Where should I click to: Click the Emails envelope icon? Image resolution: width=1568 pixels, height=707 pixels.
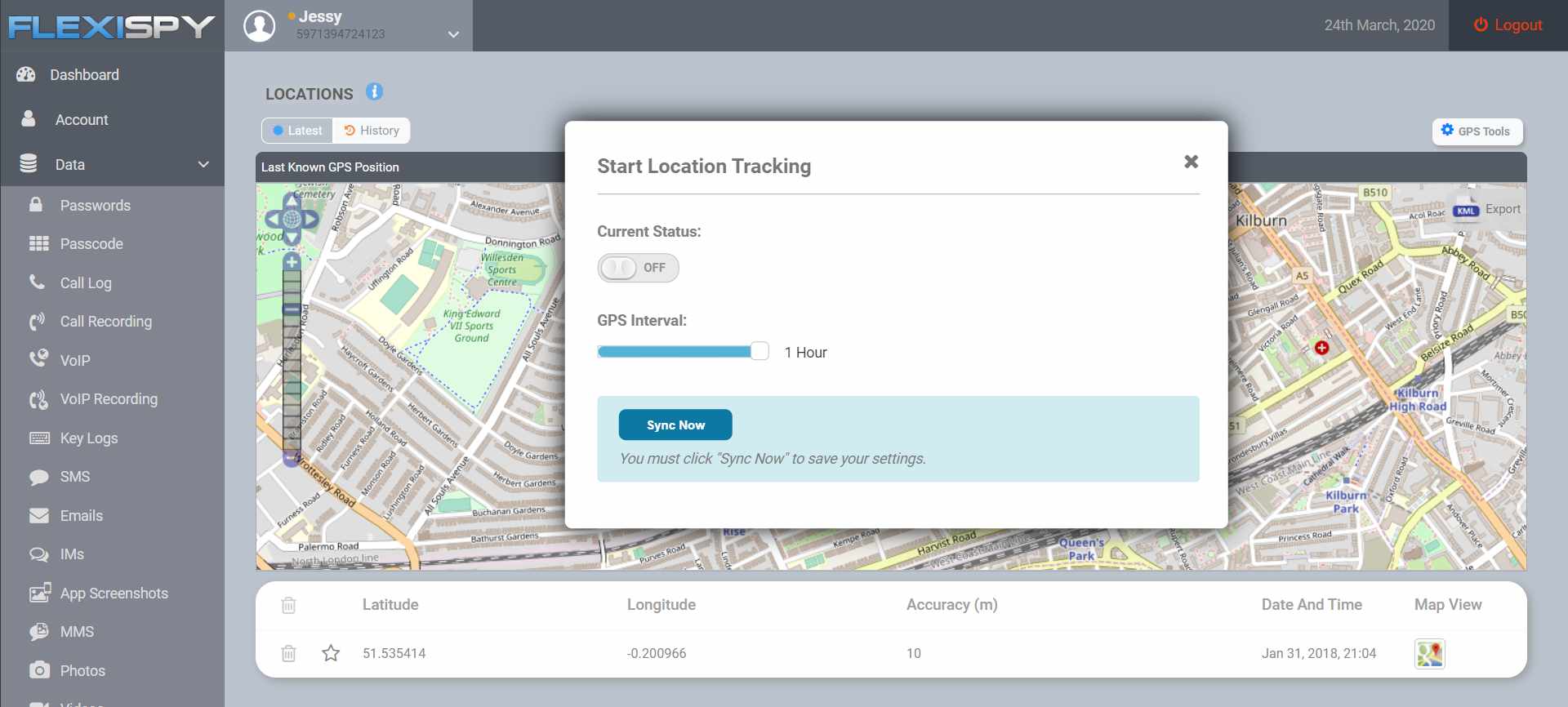[x=38, y=515]
